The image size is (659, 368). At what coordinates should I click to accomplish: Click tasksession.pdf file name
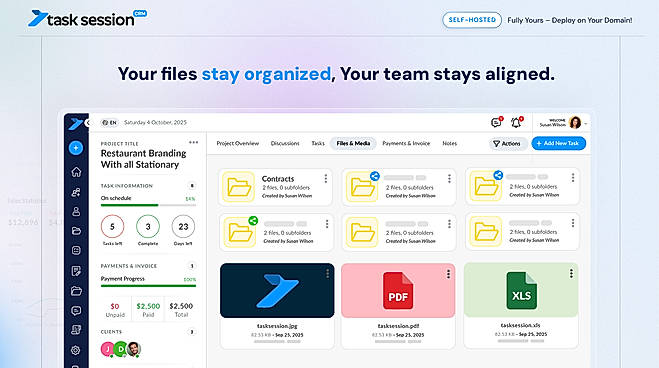[x=398, y=326]
